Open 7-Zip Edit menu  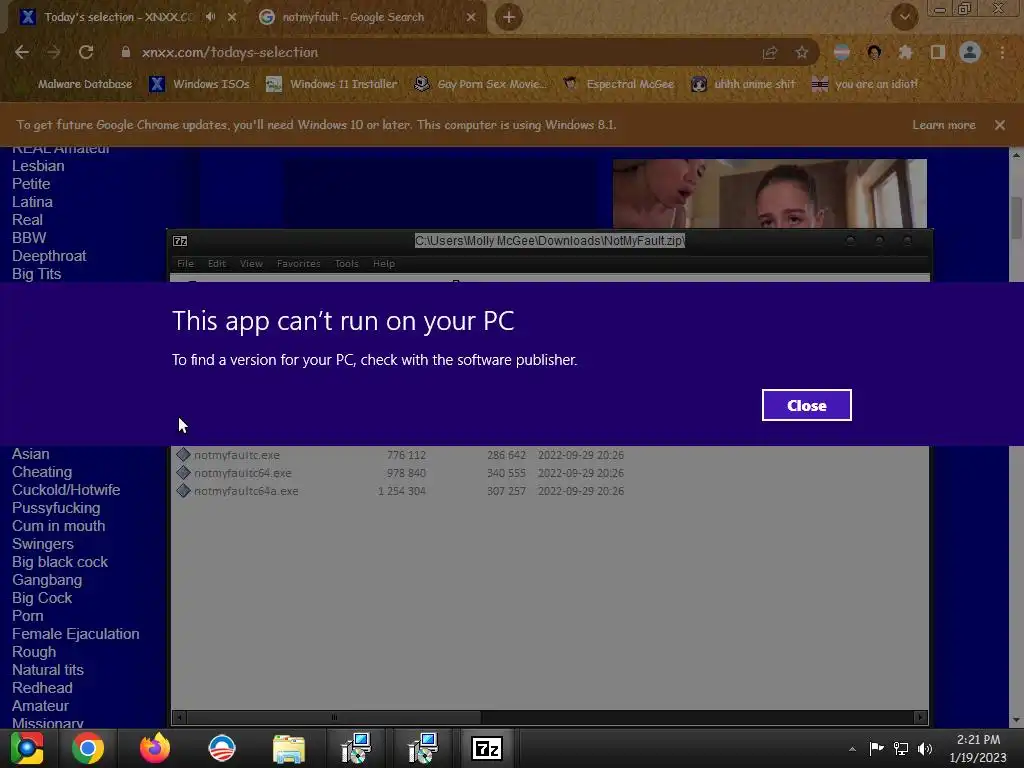click(217, 263)
